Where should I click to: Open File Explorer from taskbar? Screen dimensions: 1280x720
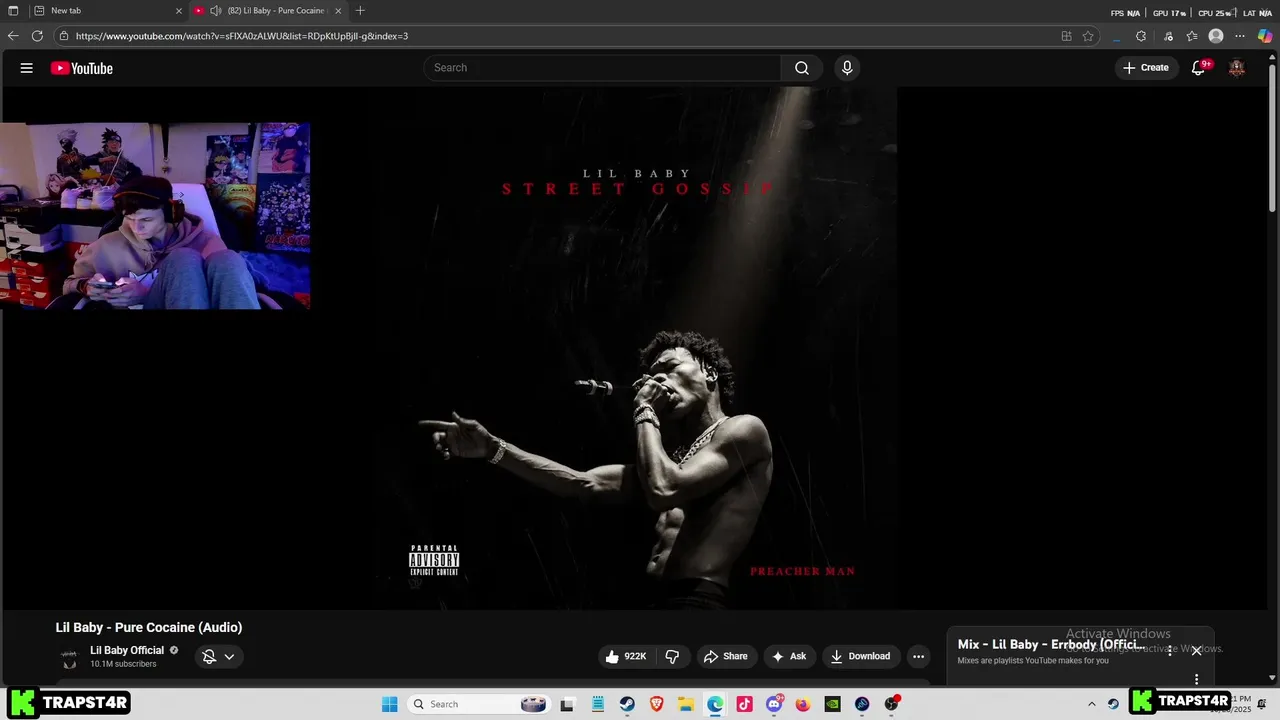[x=686, y=704]
